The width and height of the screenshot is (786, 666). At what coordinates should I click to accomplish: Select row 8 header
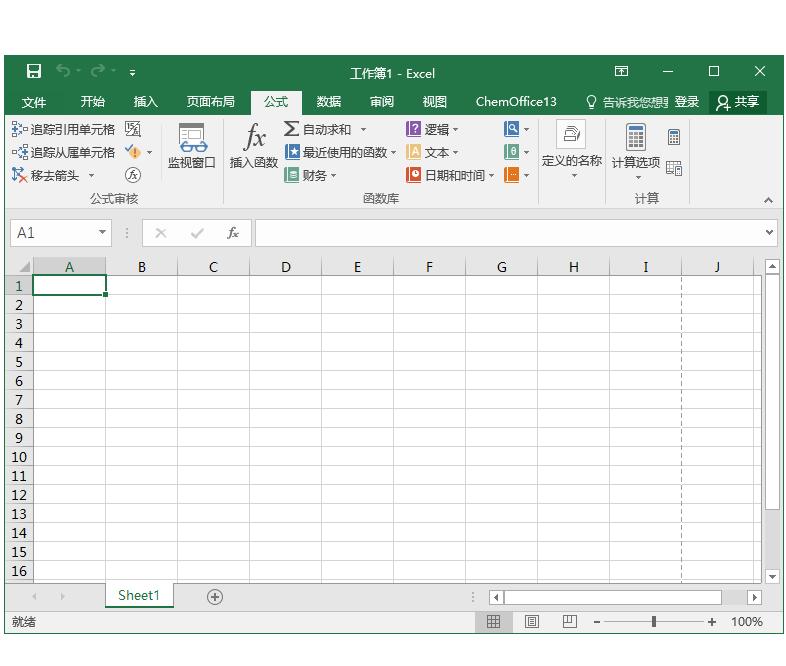point(19,419)
